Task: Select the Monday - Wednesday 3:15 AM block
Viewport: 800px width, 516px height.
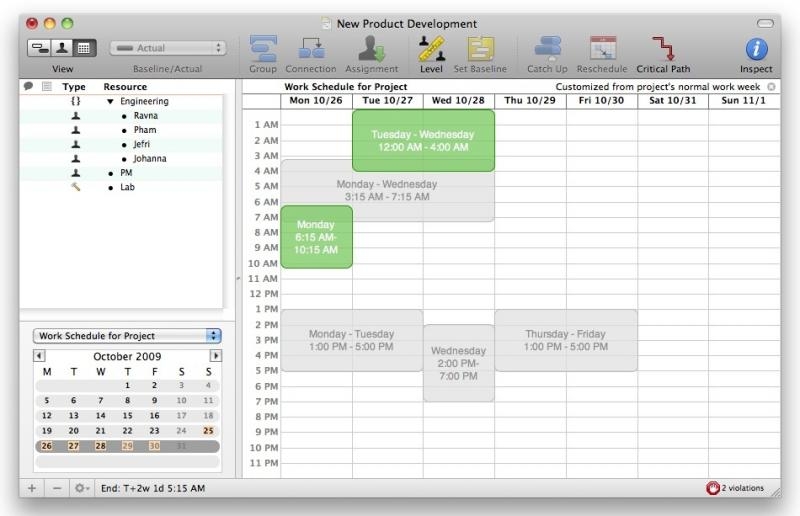Action: [x=387, y=190]
